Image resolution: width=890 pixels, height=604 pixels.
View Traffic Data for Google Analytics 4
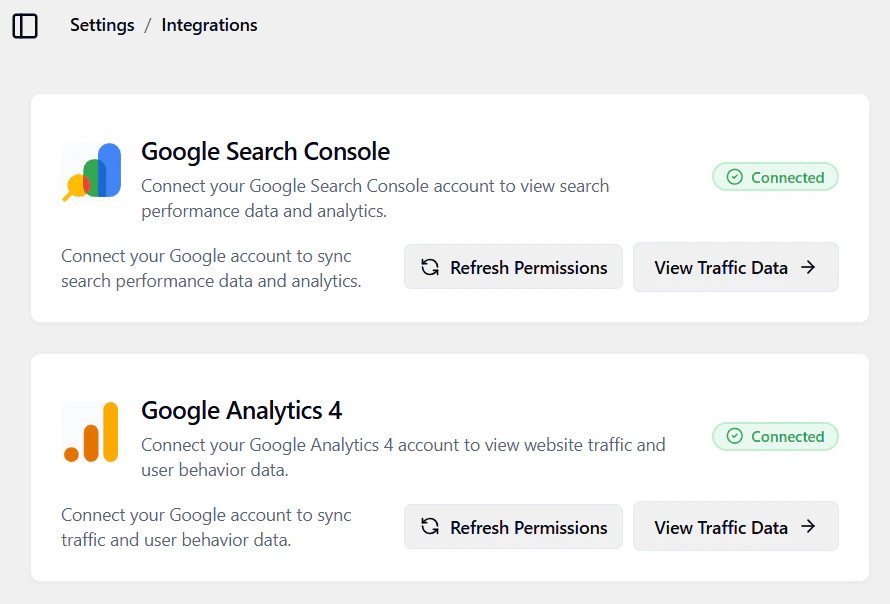[x=735, y=527]
